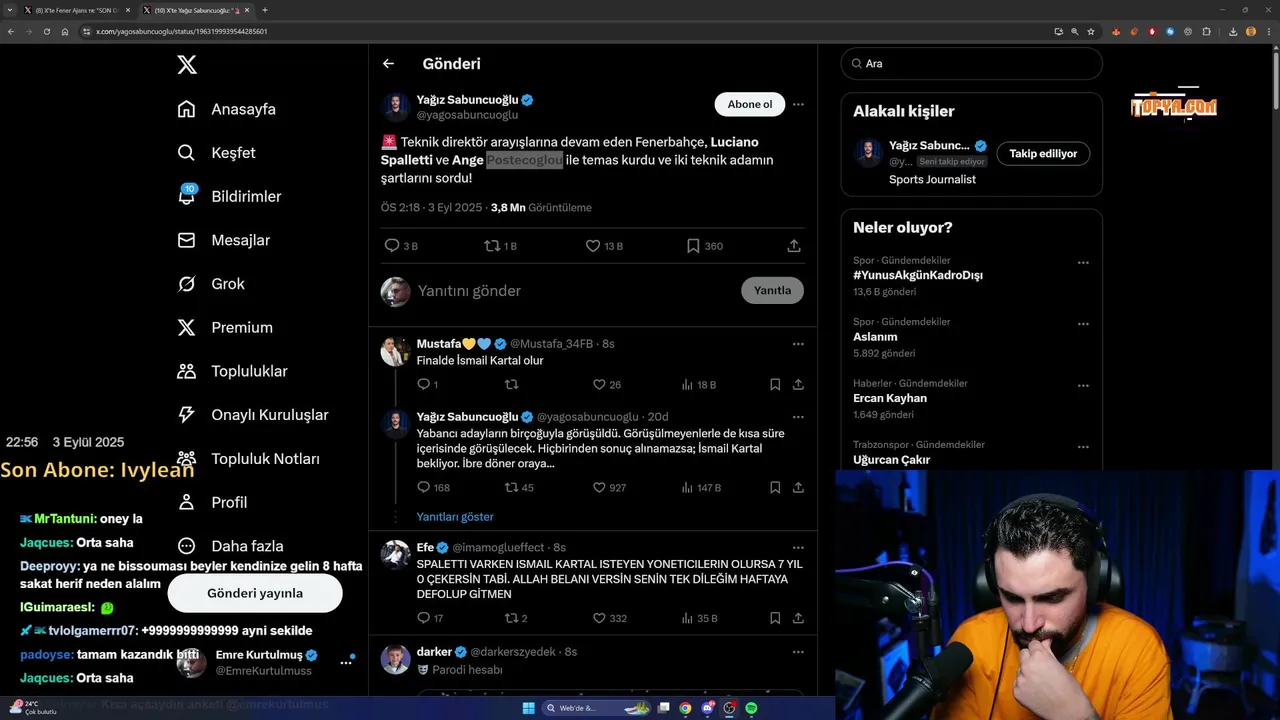Open Aslanım trending topic
The width and height of the screenshot is (1280, 720).
[875, 337]
